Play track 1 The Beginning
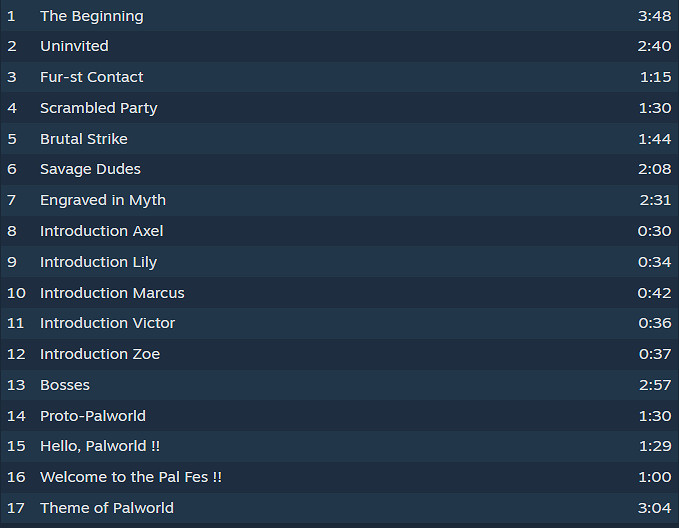This screenshot has height=528, width=679. pos(91,16)
